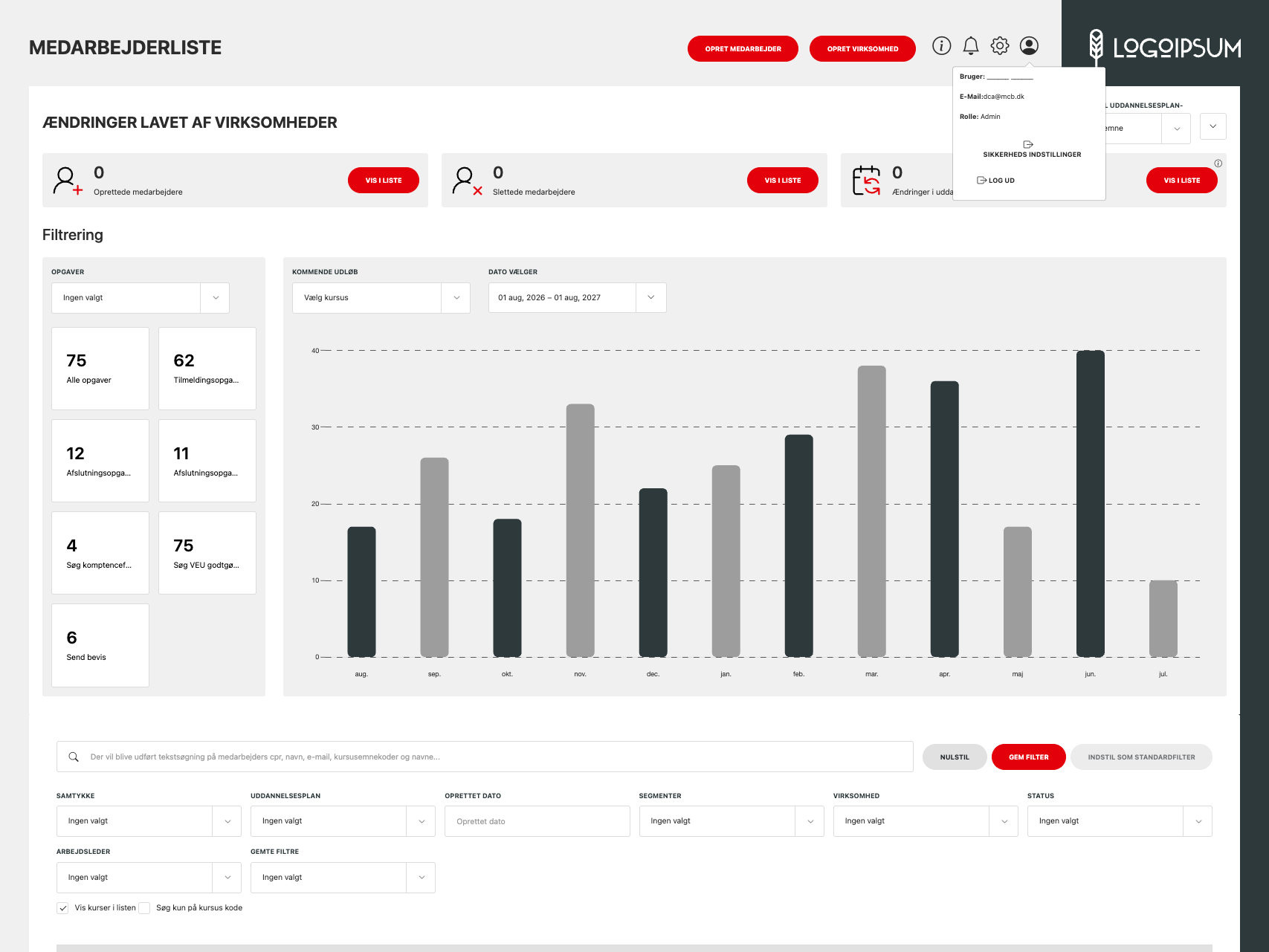Expand the Uddannelsesplan filter dropdown
This screenshot has height=952, width=1269.
pos(343,821)
